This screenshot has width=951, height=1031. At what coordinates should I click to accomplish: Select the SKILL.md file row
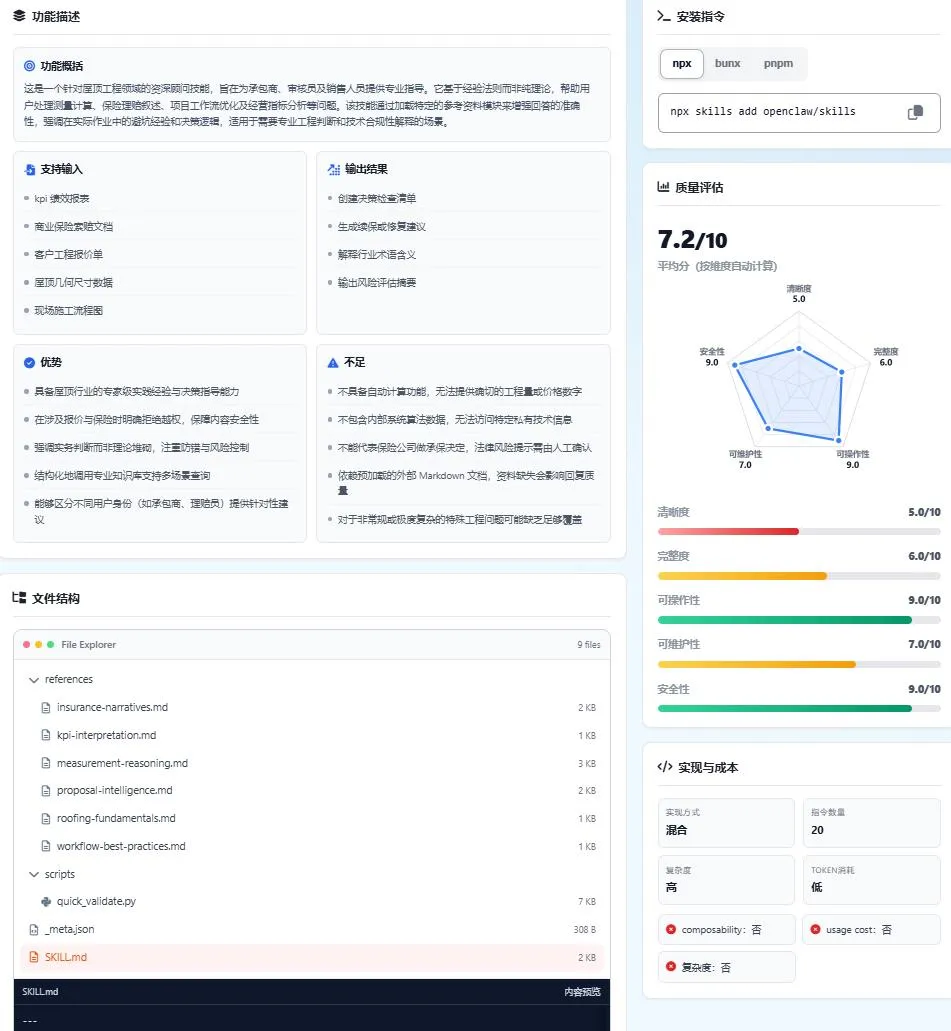[312, 957]
